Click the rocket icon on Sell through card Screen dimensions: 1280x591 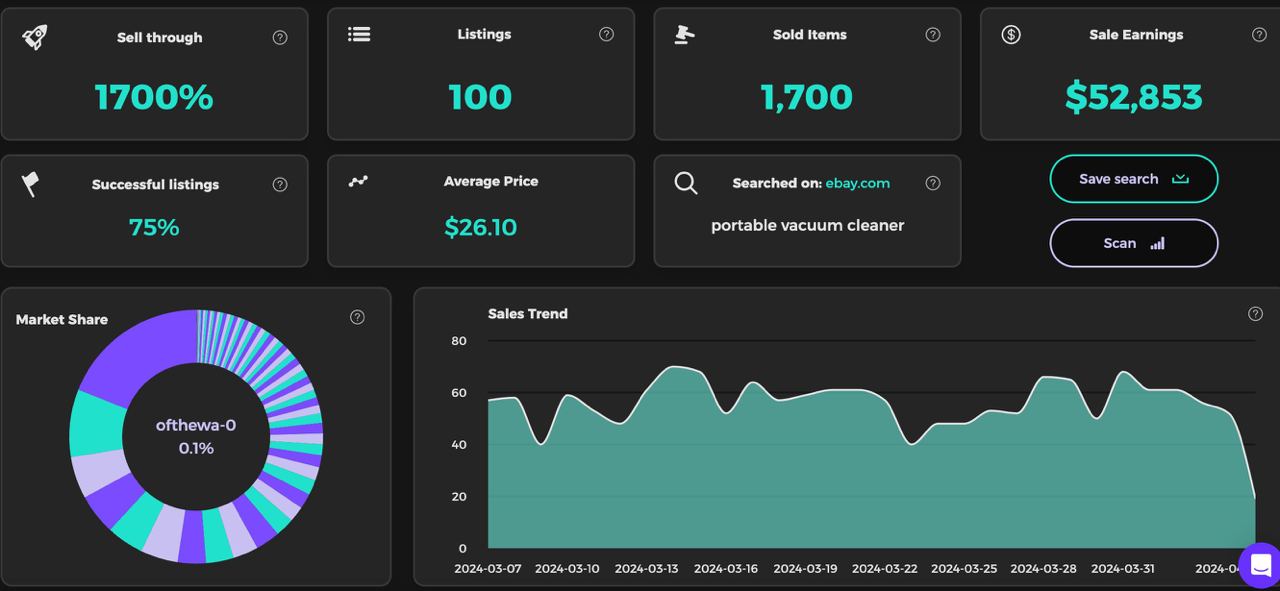(34, 37)
